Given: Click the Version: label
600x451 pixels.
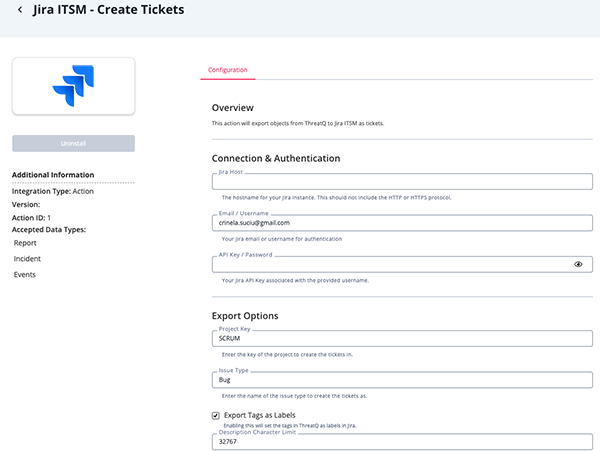Looking at the screenshot, I should click(x=26, y=205).
